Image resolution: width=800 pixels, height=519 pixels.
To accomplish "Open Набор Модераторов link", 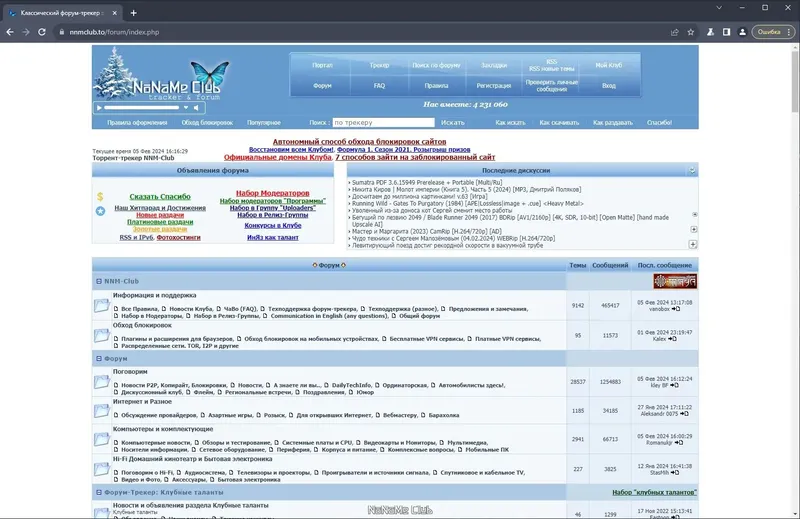I will tap(272, 193).
